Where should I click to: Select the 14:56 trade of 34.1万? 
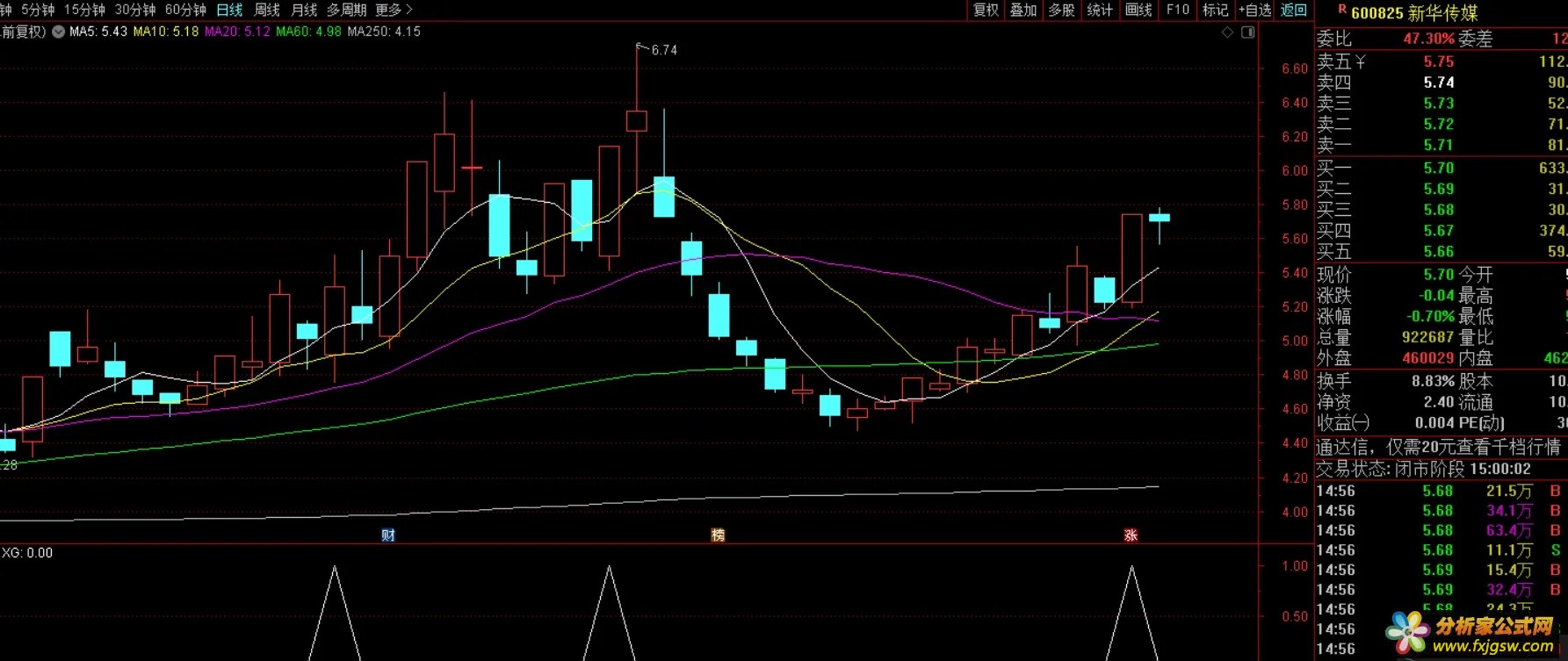point(1441,511)
